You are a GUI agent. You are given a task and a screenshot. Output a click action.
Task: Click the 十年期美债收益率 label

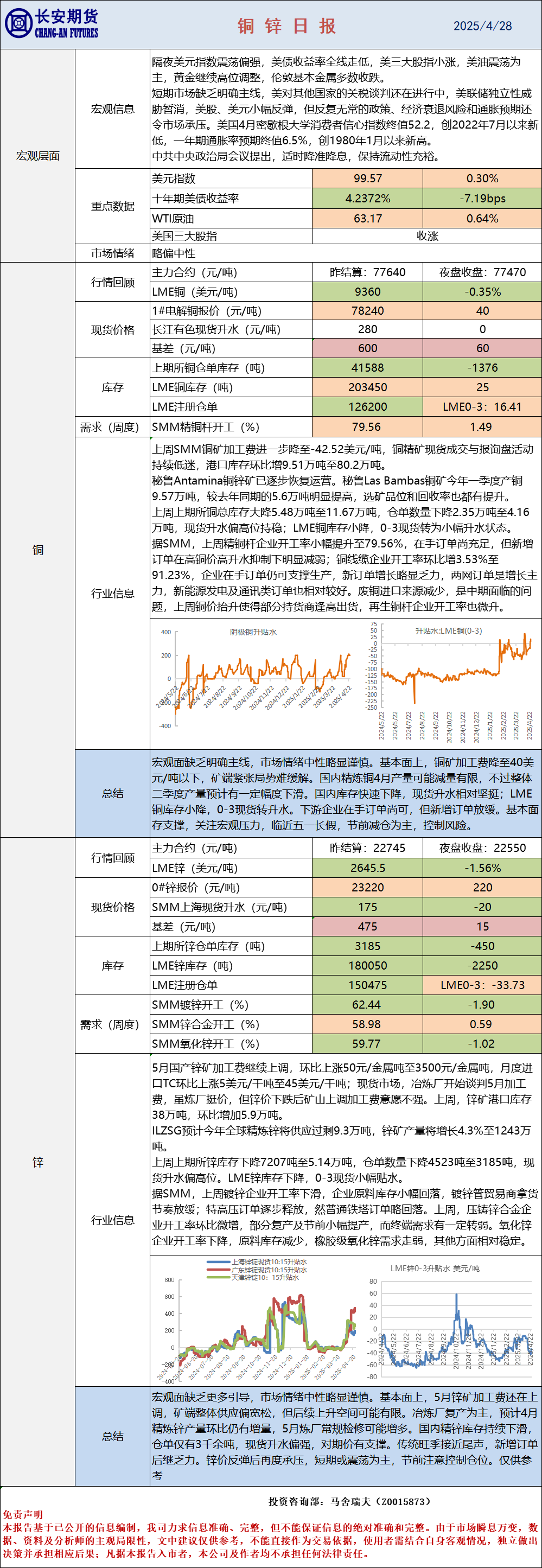[195, 199]
